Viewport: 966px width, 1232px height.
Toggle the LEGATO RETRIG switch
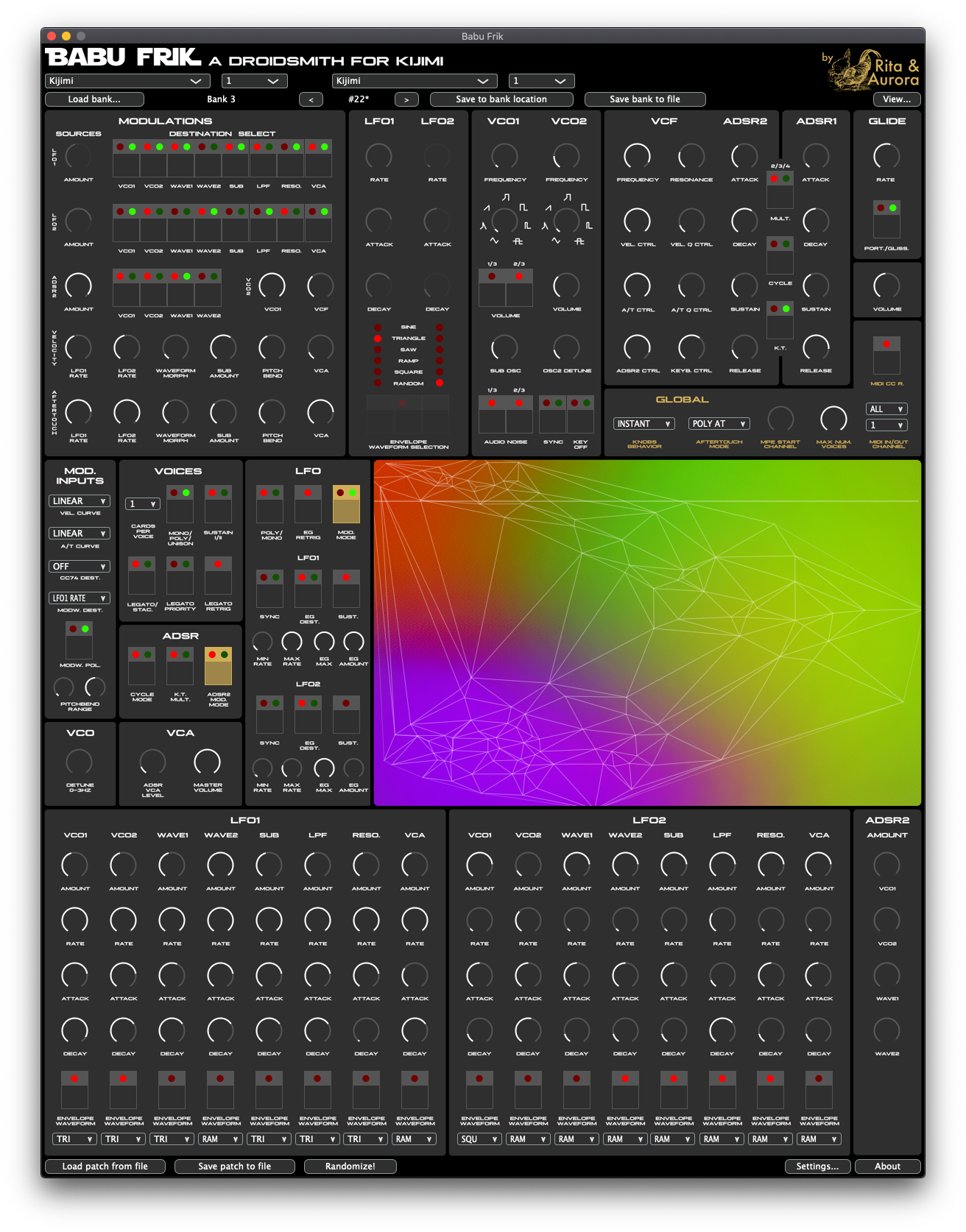tap(218, 576)
